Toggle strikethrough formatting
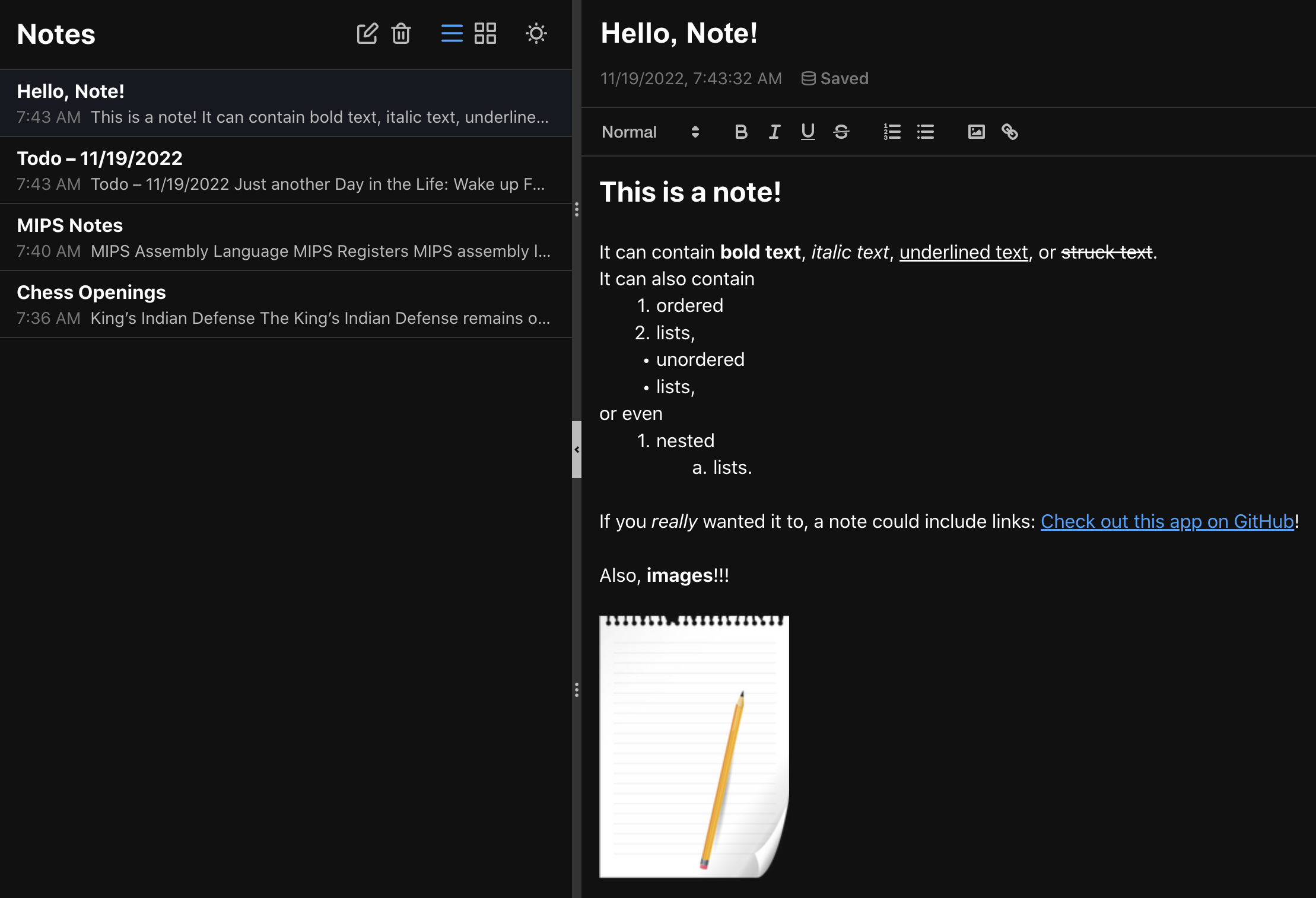This screenshot has width=1316, height=898. click(x=841, y=132)
